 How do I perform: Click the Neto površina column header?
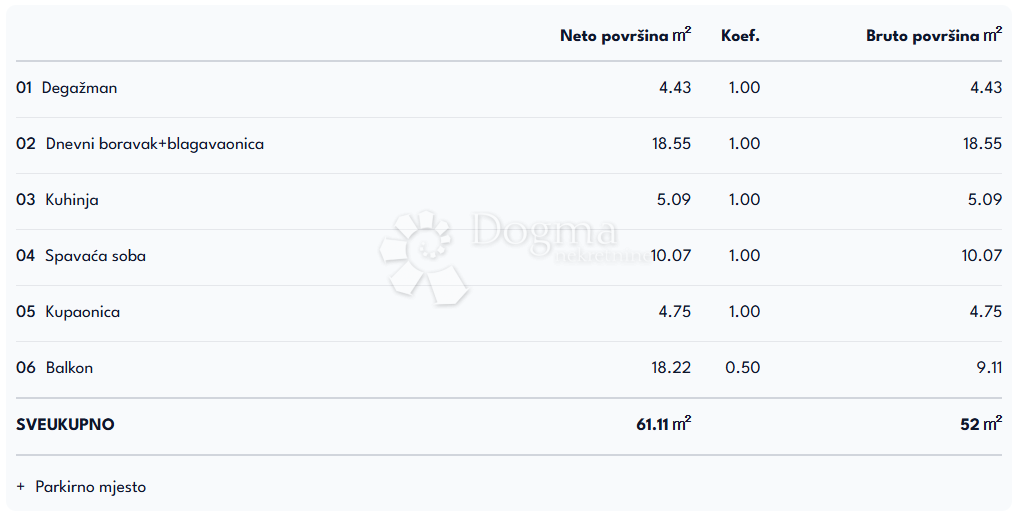click(625, 36)
